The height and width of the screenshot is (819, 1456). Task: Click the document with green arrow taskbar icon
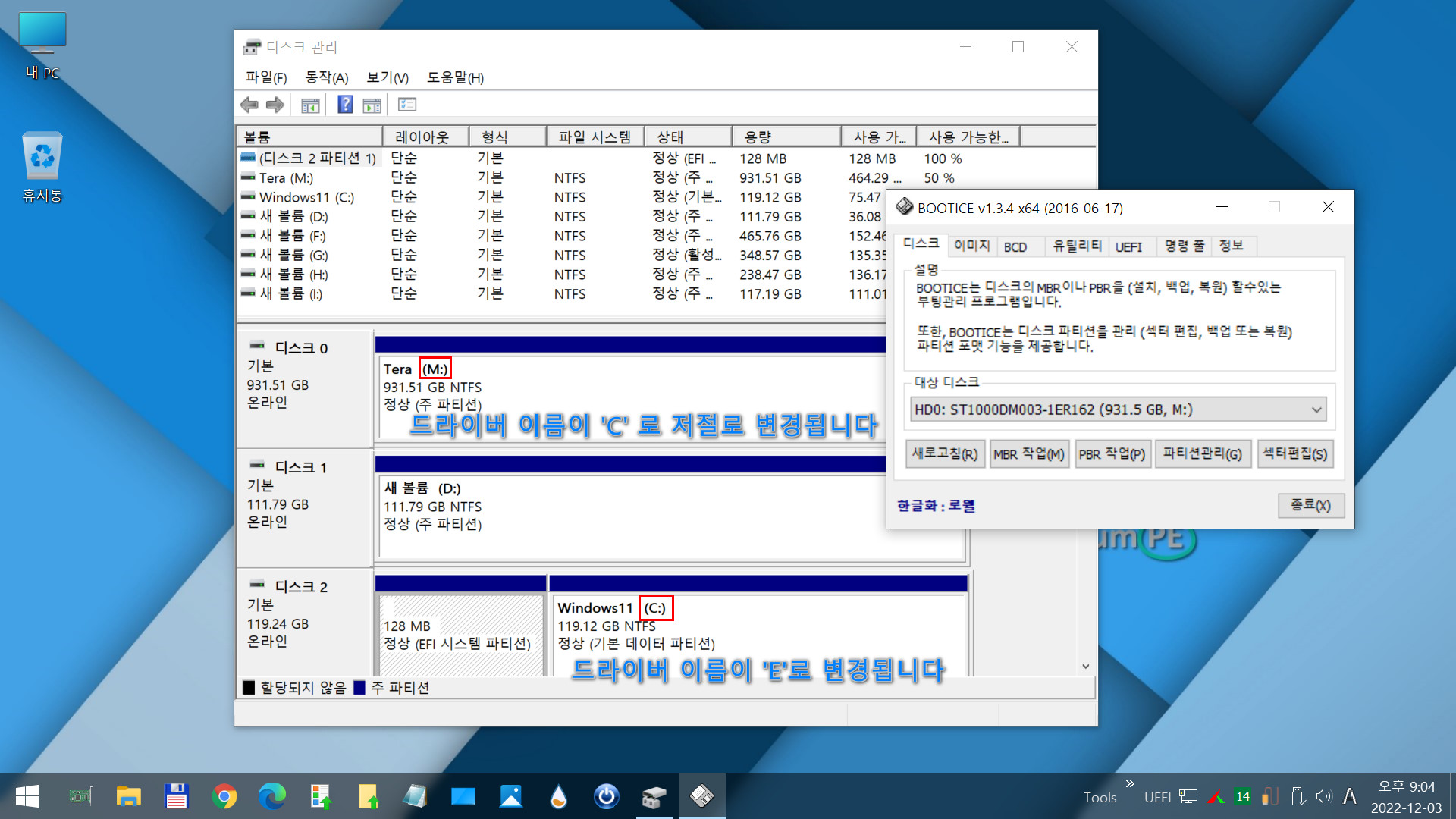coord(320,796)
